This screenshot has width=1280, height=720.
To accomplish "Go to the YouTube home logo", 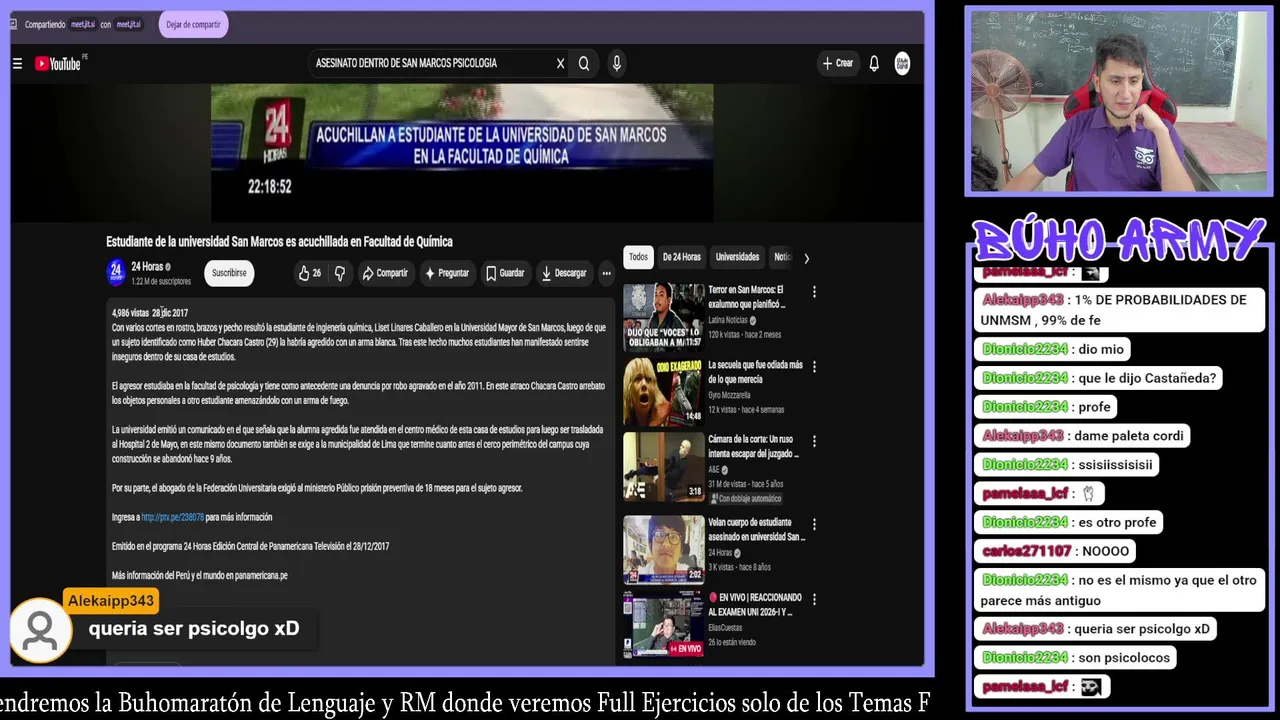I will click(59, 63).
